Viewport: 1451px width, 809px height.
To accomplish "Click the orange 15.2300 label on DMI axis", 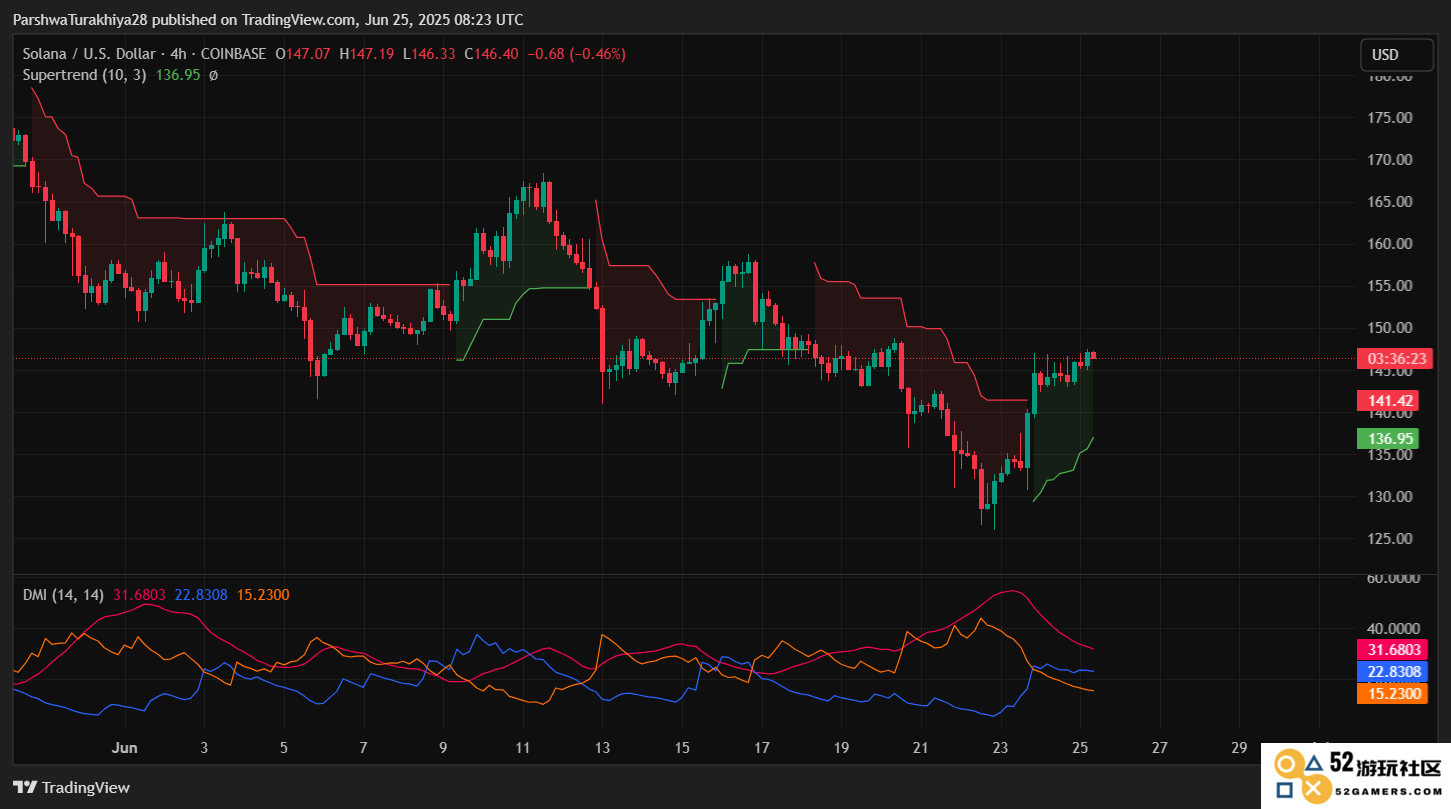I will coord(1391,693).
